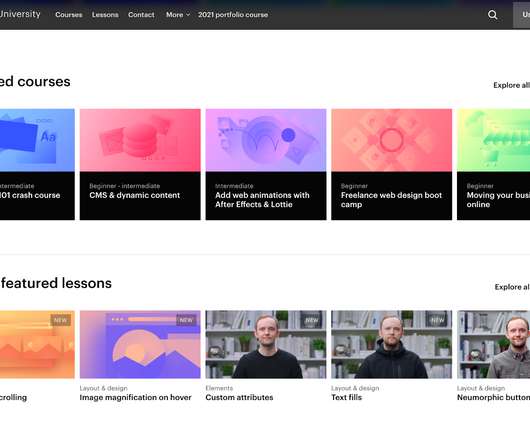The width and height of the screenshot is (530, 442).
Task: Click NEW badge on Image magnification thumbnail
Action: 186,320
